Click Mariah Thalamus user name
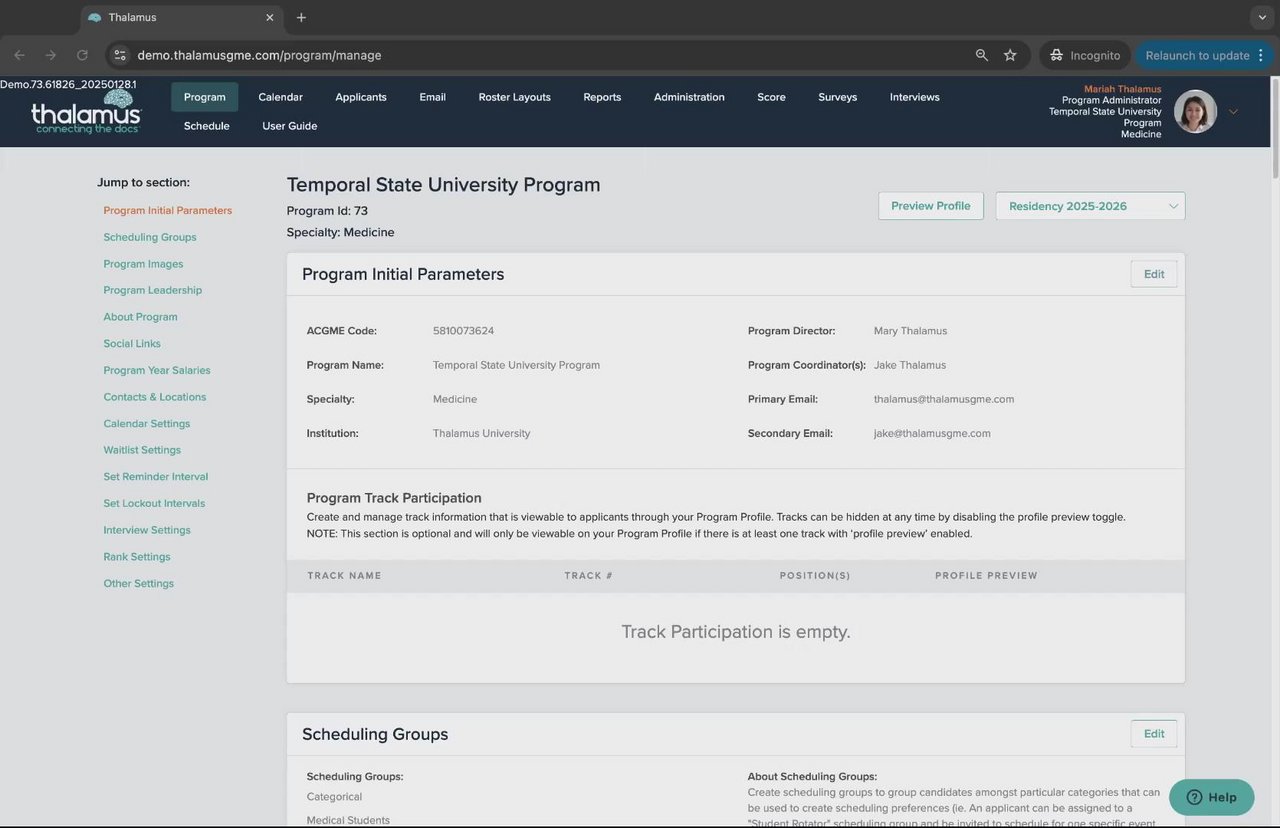Viewport: 1280px width, 828px height. 1122,89
